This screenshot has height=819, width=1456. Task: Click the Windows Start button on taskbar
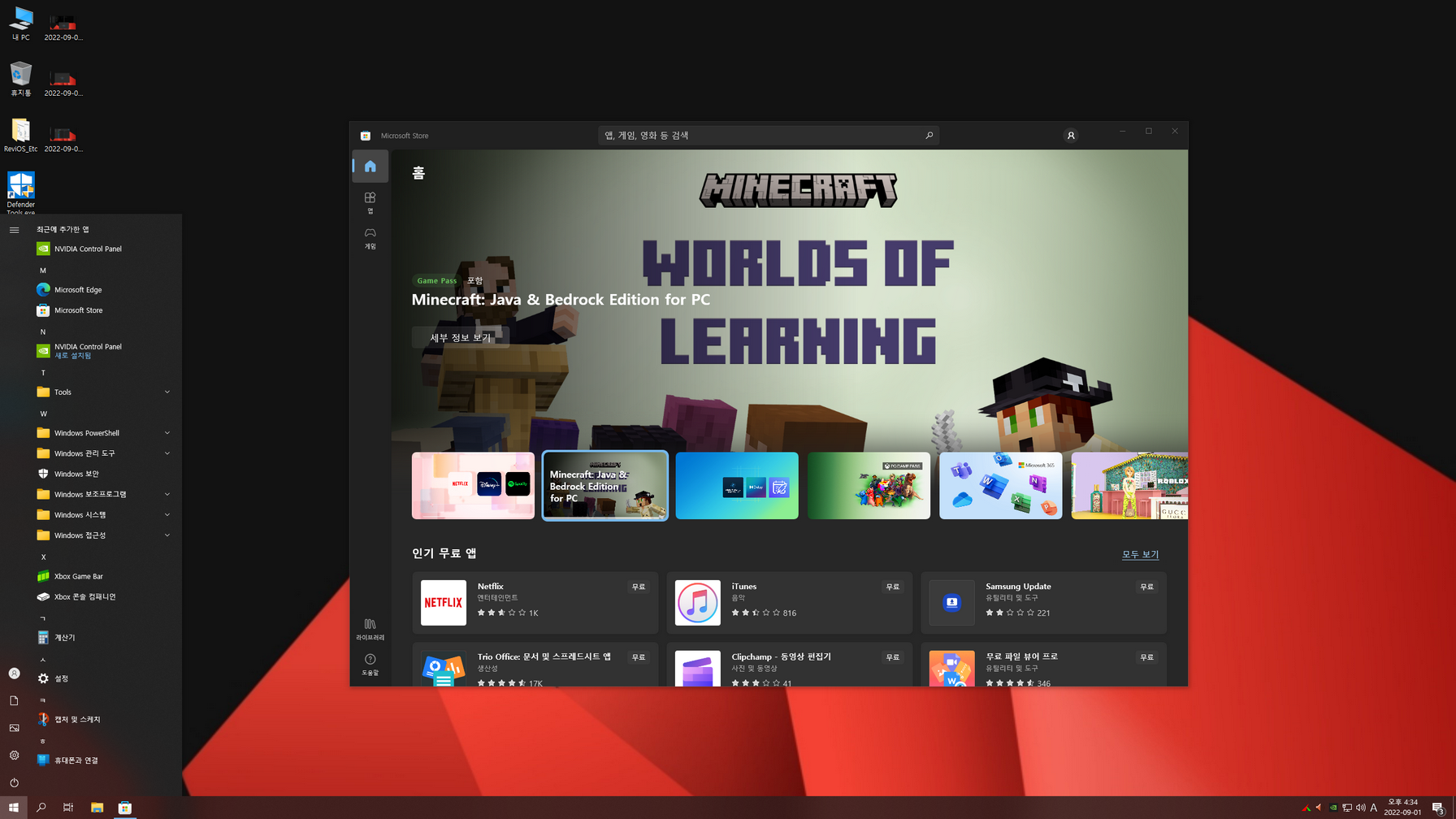14,808
